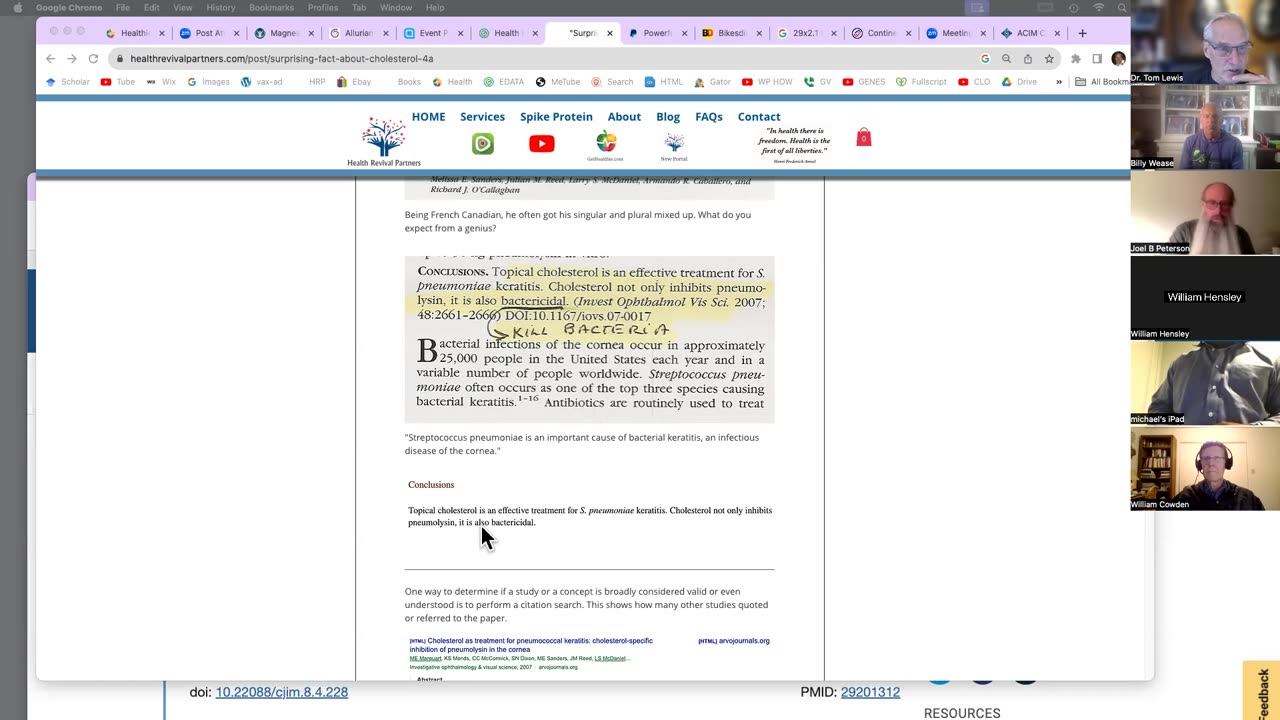
Task: Expand hidden bookmarks with double chevron
Action: (1059, 82)
